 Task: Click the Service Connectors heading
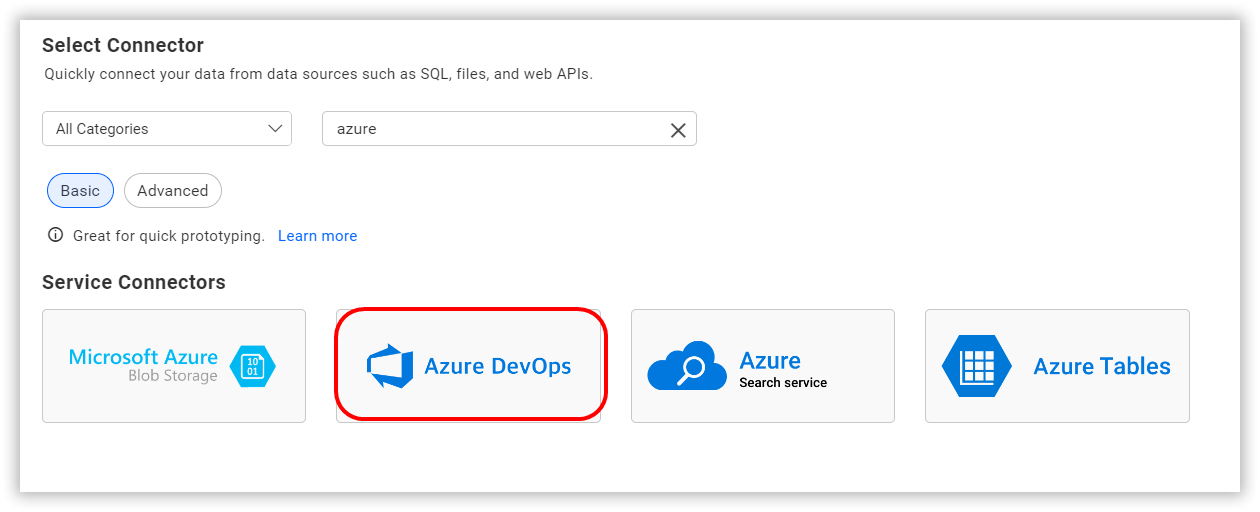point(134,282)
